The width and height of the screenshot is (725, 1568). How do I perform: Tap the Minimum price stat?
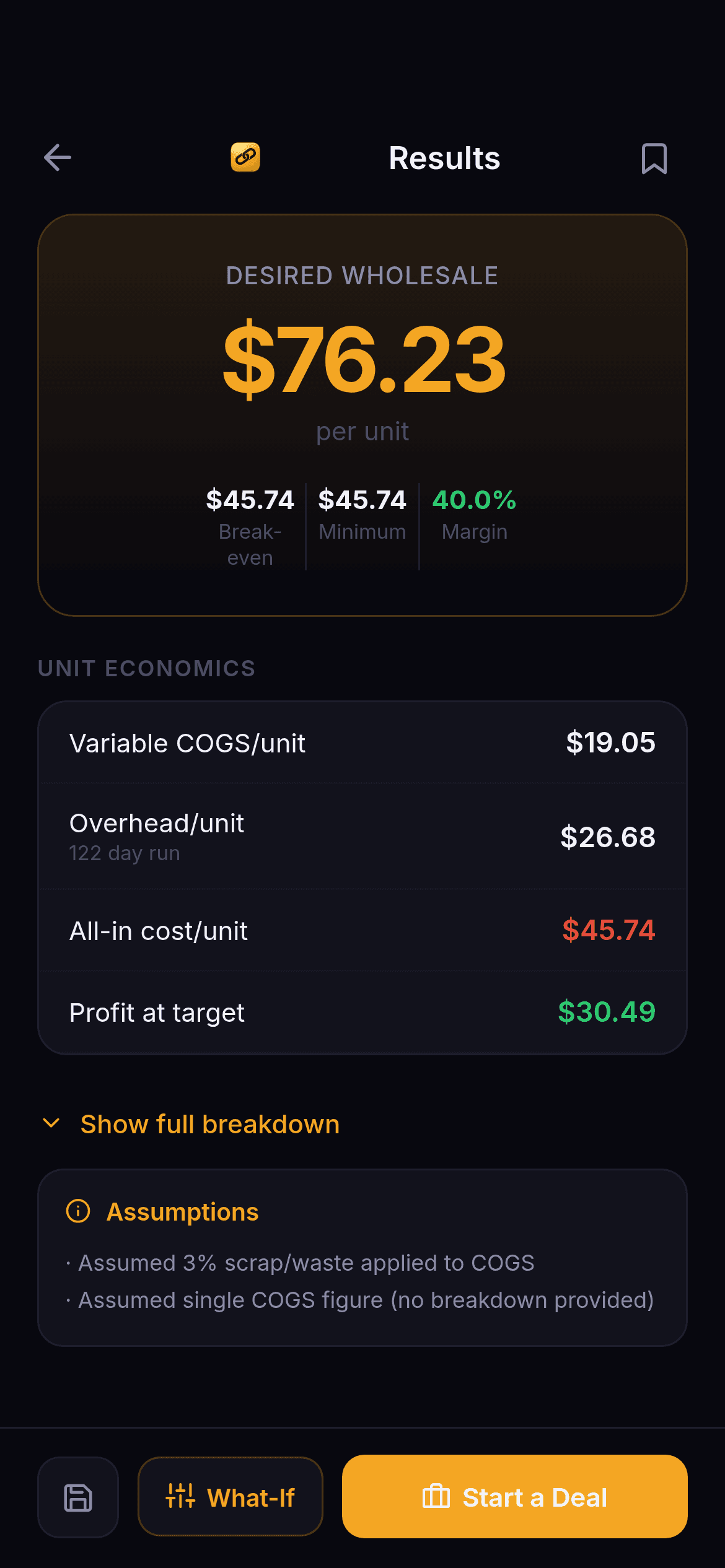362,514
